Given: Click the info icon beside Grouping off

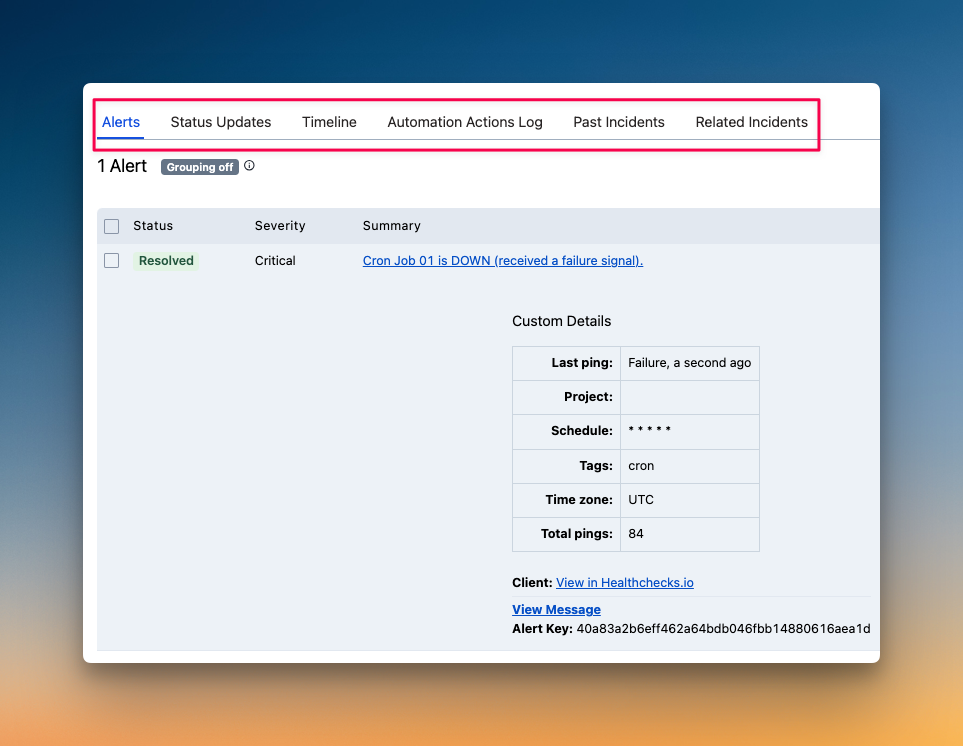Looking at the screenshot, I should pos(248,166).
